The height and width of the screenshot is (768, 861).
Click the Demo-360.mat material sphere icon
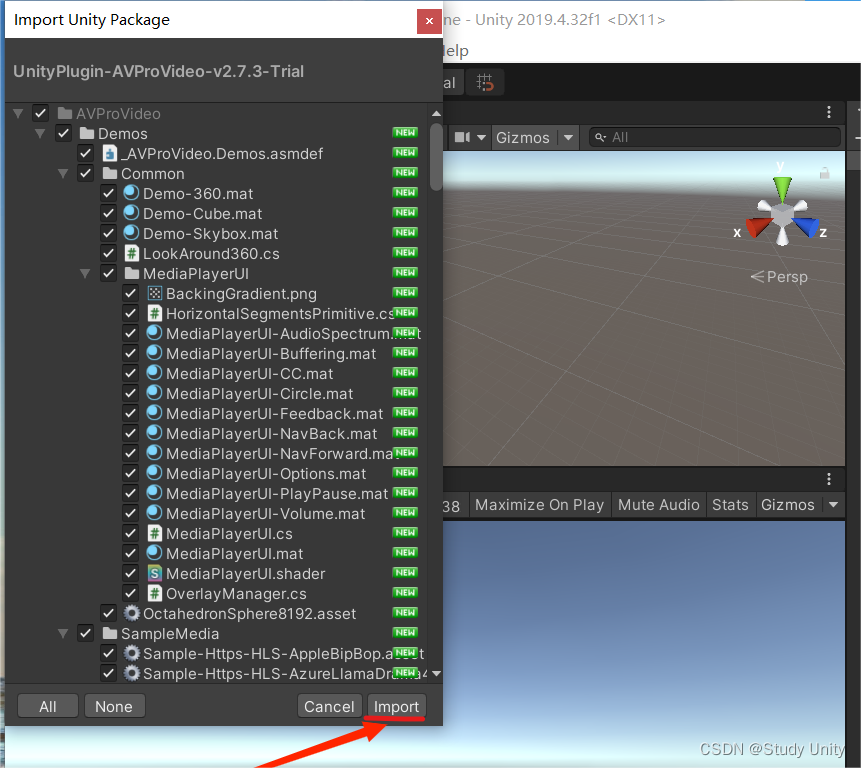[x=130, y=193]
